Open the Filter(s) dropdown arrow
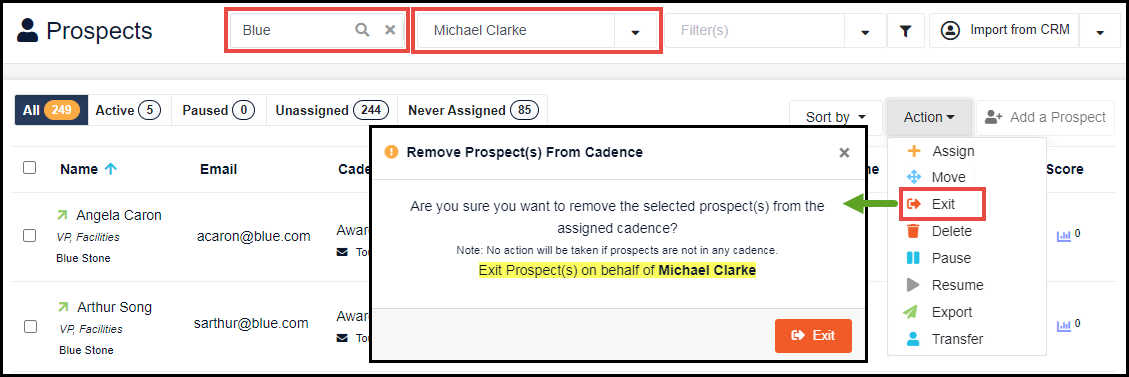The width and height of the screenshot is (1129, 377). [865, 32]
